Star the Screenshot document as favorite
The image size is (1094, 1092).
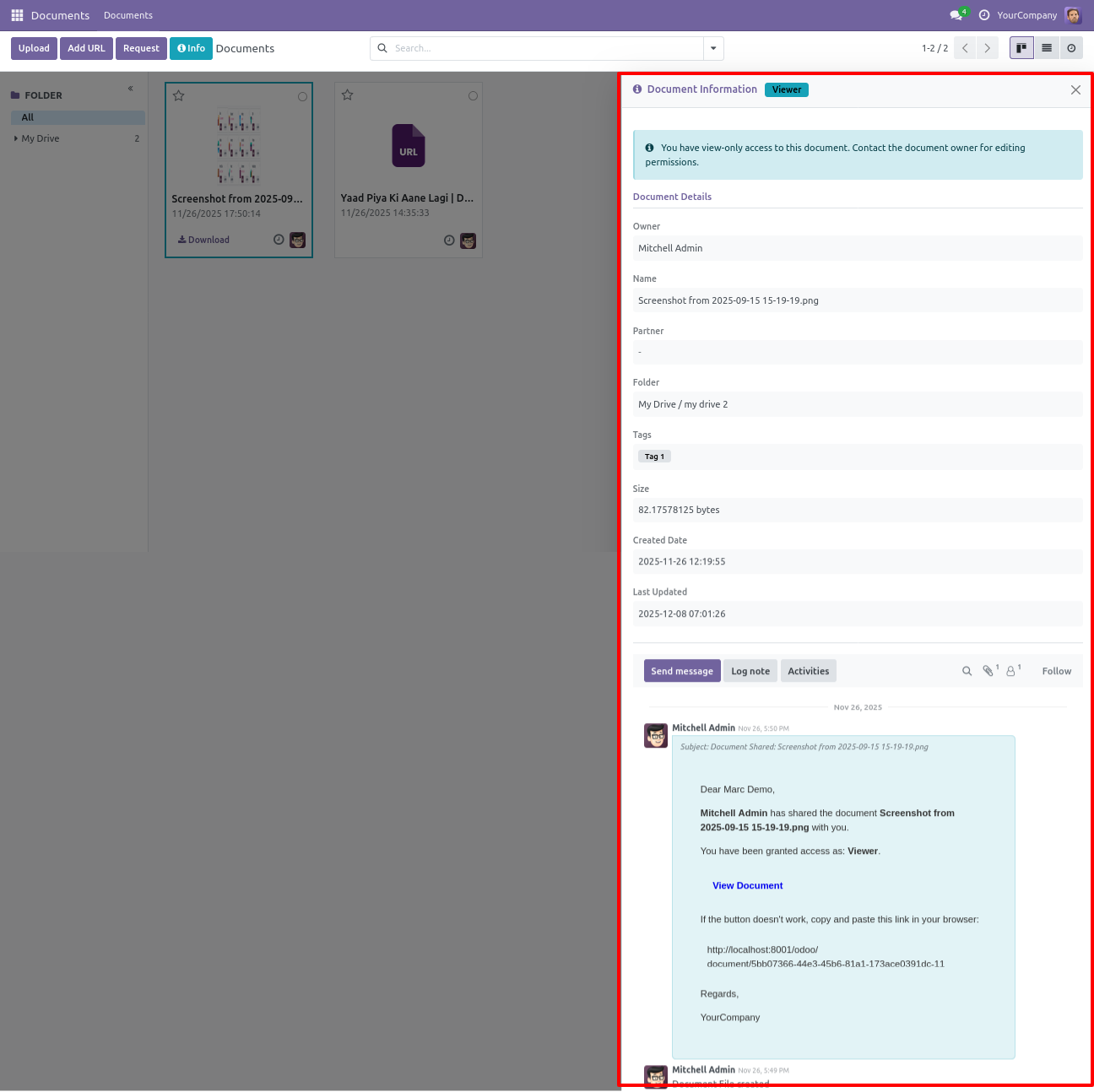tap(179, 96)
